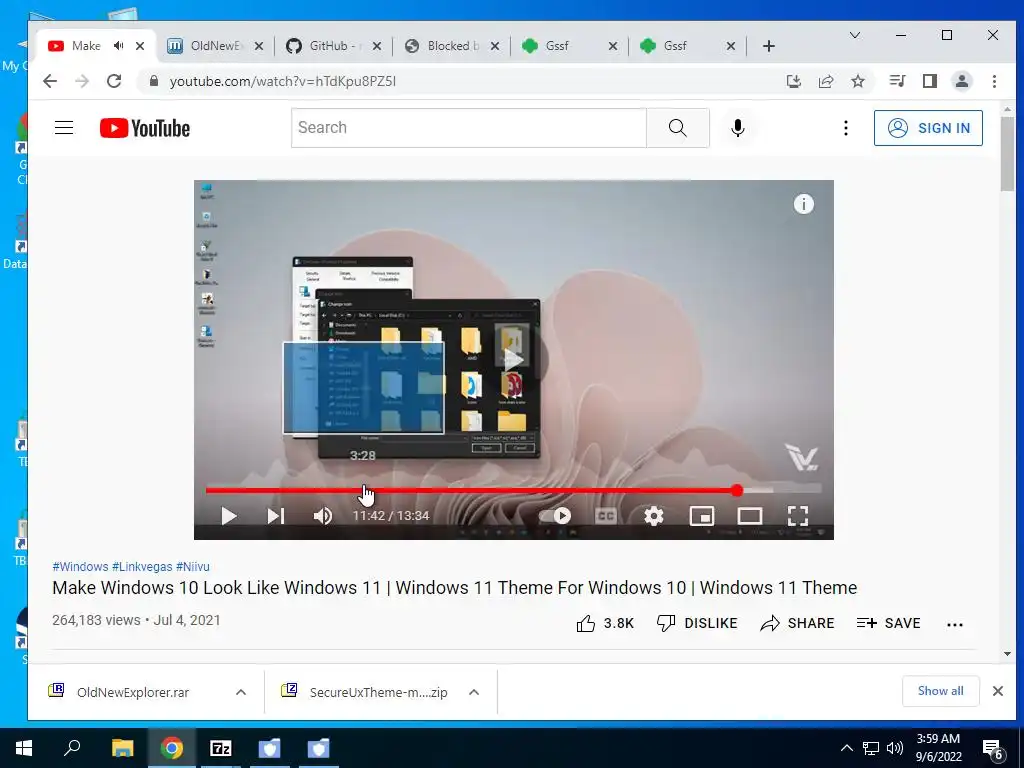Screen dimensions: 1024x768
Task: Enable miniplayer mode
Action: 701,516
